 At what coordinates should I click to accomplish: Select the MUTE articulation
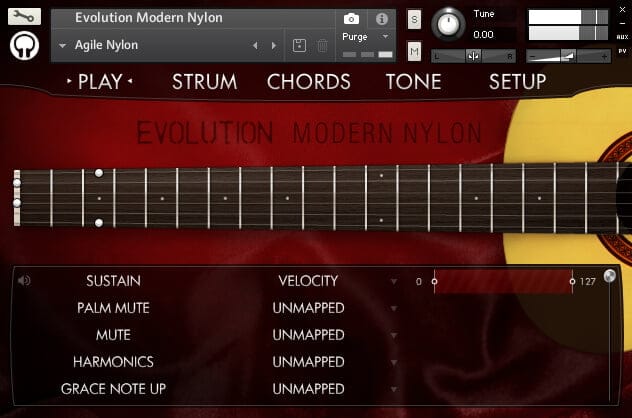click(113, 335)
